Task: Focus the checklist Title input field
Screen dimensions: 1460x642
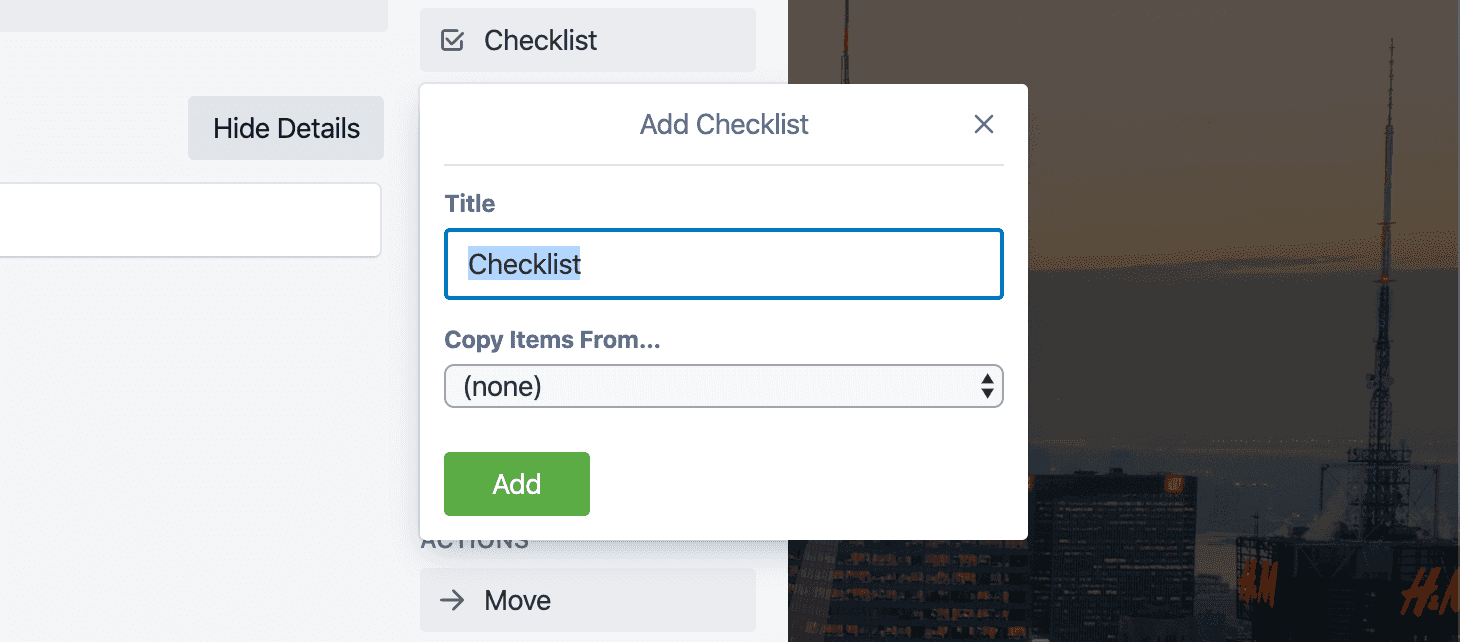Action: point(790,264)
